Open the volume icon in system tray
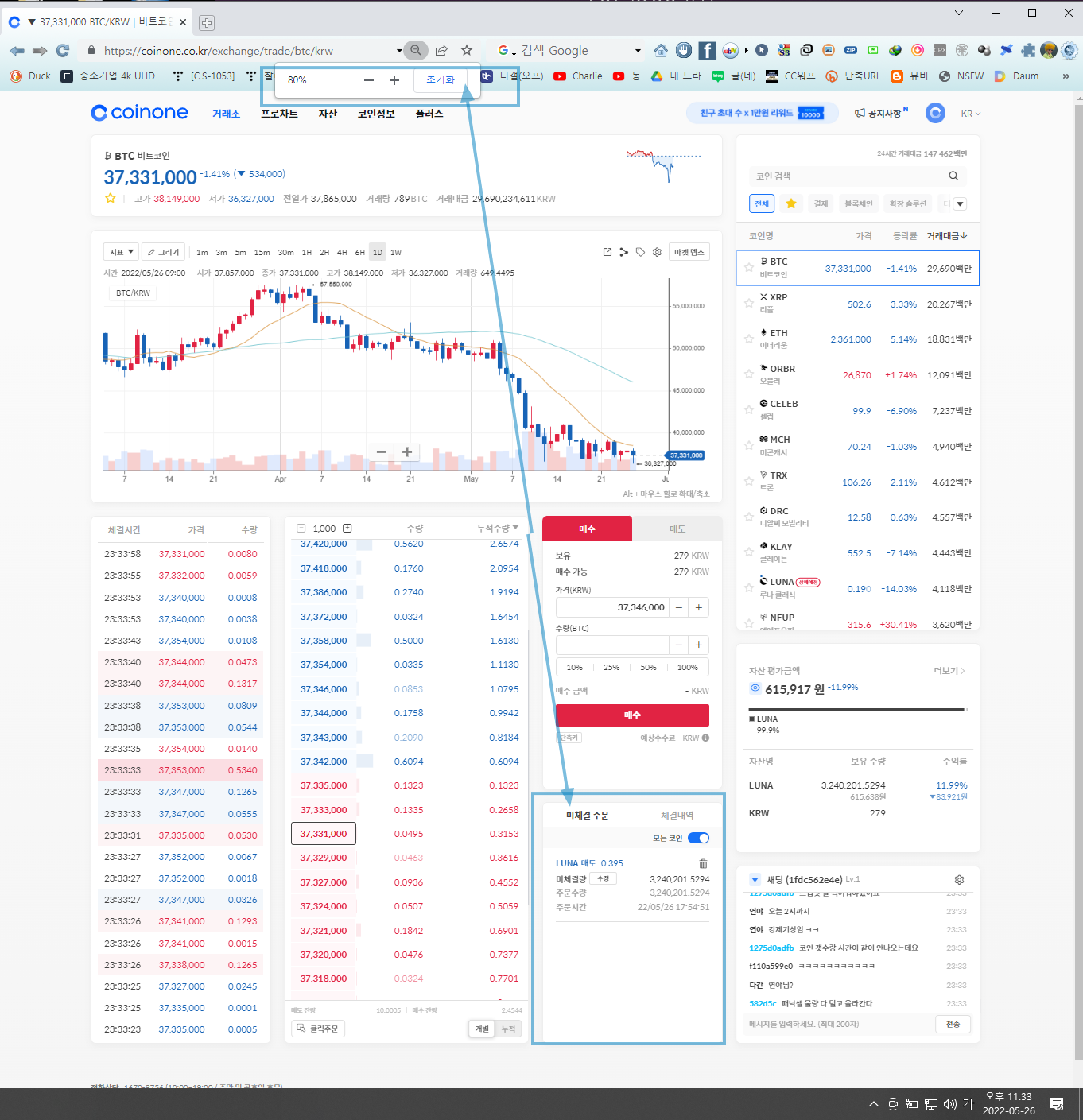 (x=950, y=1104)
